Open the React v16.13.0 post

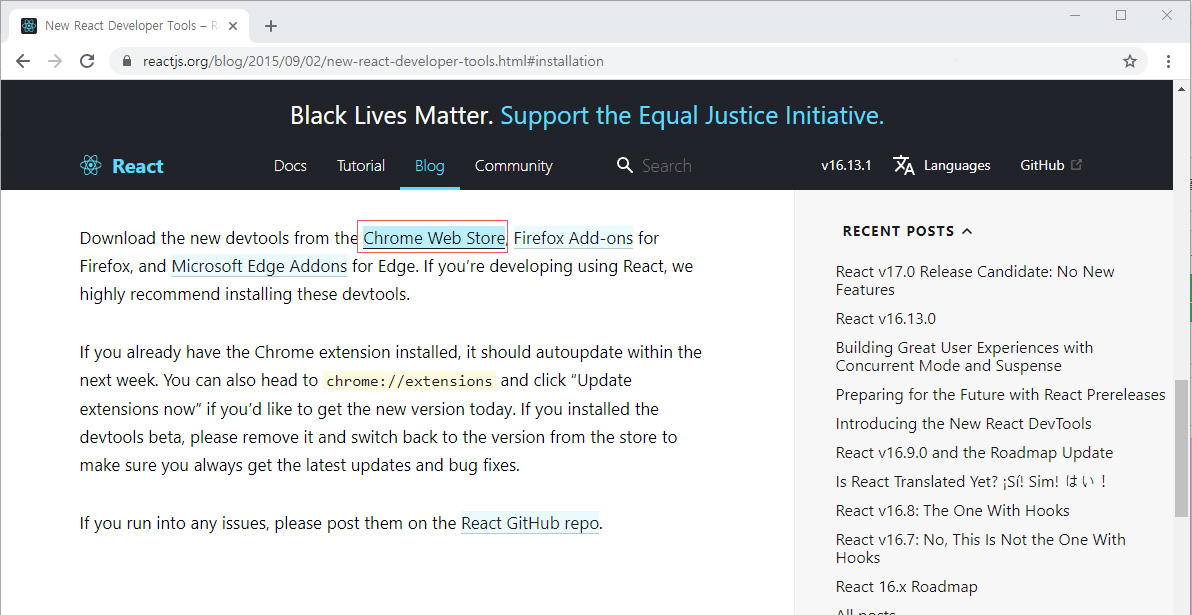pos(886,319)
